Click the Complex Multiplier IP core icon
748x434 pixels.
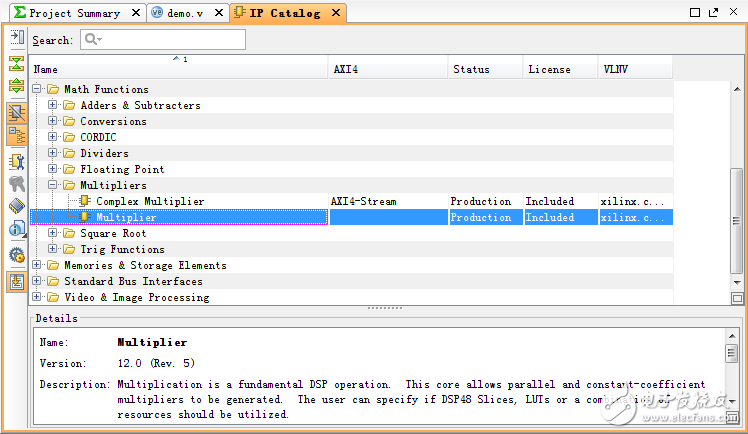pyautogui.click(x=86, y=201)
